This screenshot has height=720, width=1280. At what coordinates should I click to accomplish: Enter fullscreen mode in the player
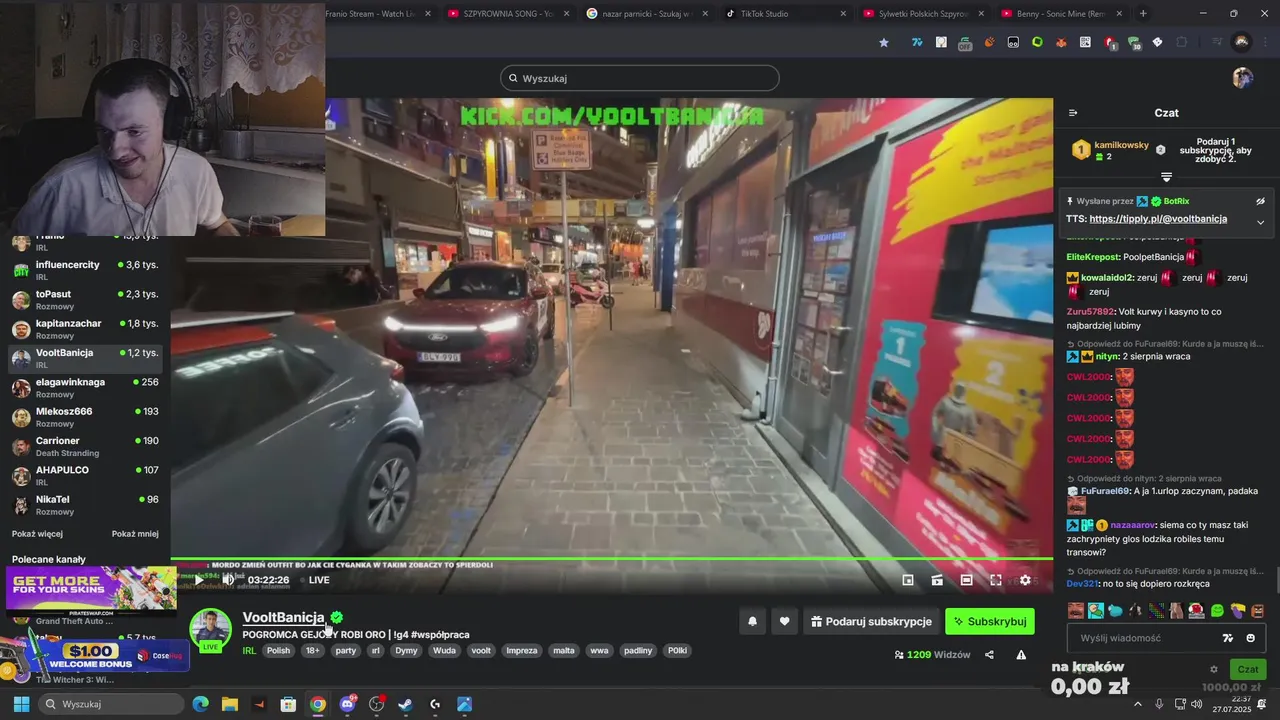click(x=996, y=580)
